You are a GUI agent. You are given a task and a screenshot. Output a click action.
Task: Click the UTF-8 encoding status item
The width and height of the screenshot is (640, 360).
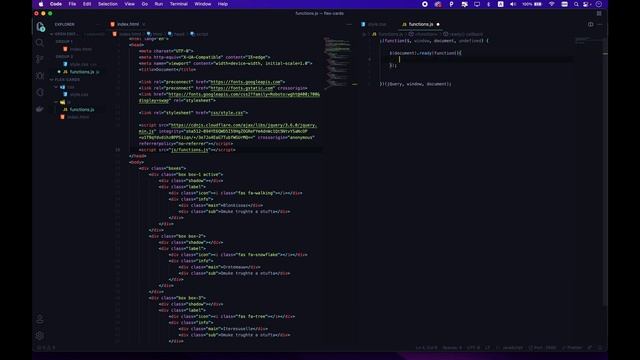tap(473, 348)
